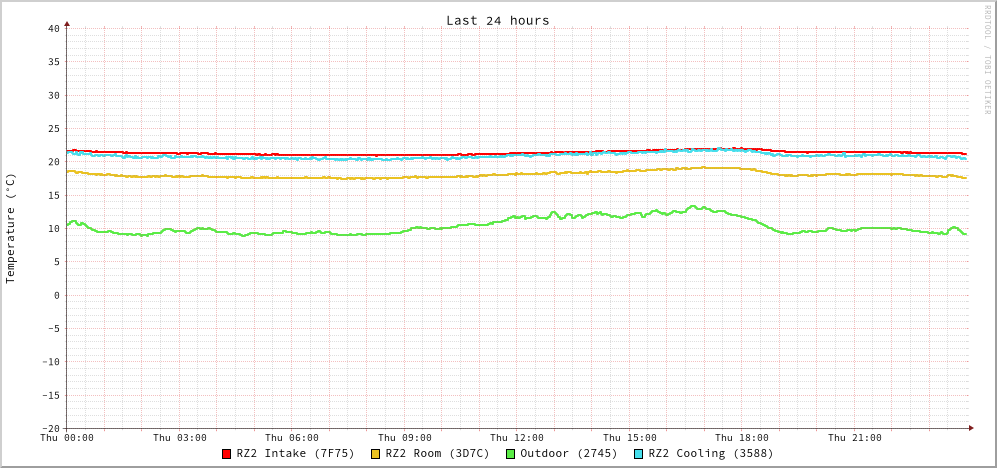The height and width of the screenshot is (468, 997).
Task: Click the green Outdoor legend swatch
Action: click(510, 454)
